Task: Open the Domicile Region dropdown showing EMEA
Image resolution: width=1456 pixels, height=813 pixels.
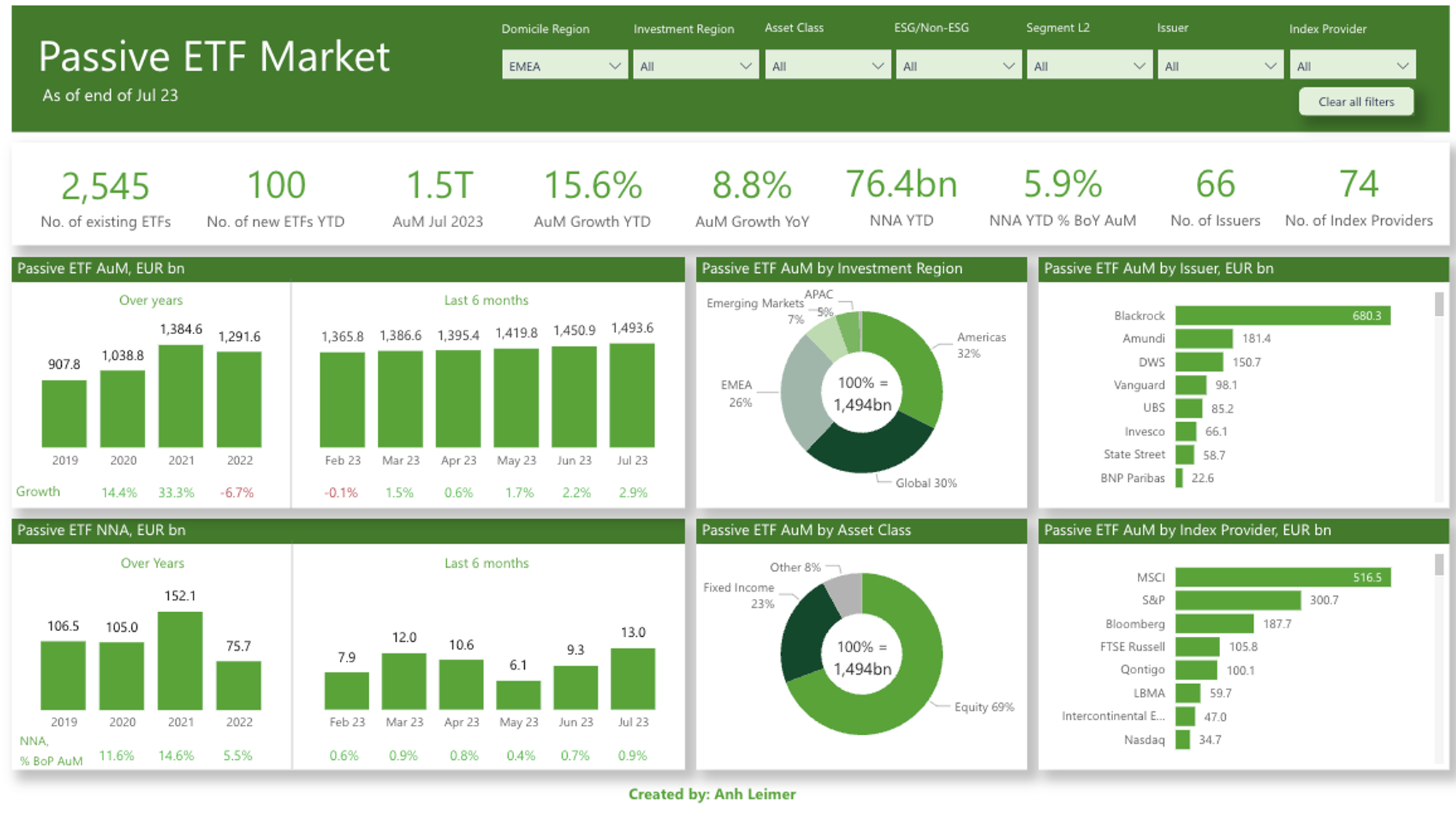Action: (564, 66)
